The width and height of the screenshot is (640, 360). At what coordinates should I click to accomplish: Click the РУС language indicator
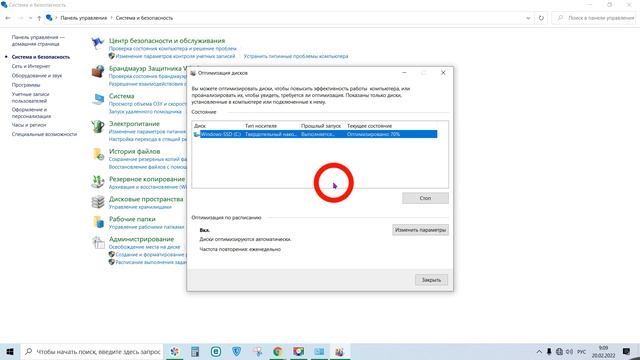(582, 351)
